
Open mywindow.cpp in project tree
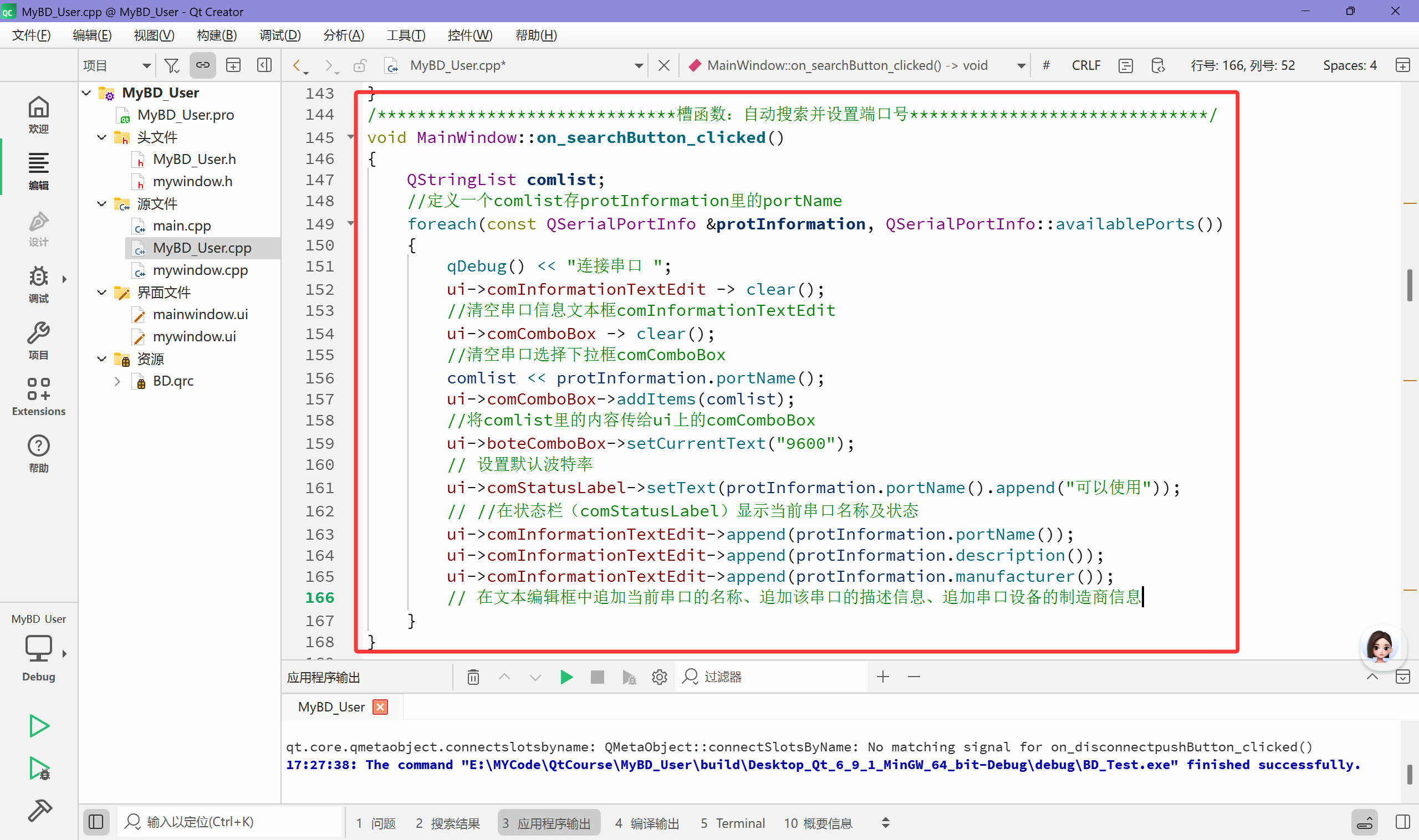click(200, 270)
